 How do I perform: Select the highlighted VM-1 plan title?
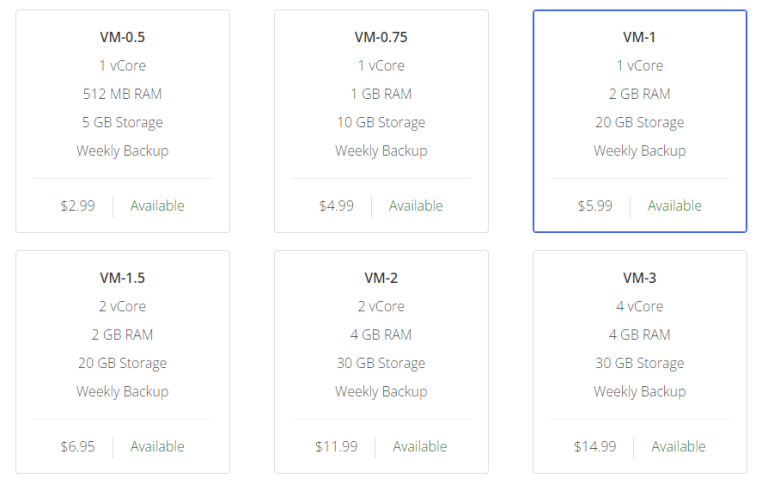639,37
